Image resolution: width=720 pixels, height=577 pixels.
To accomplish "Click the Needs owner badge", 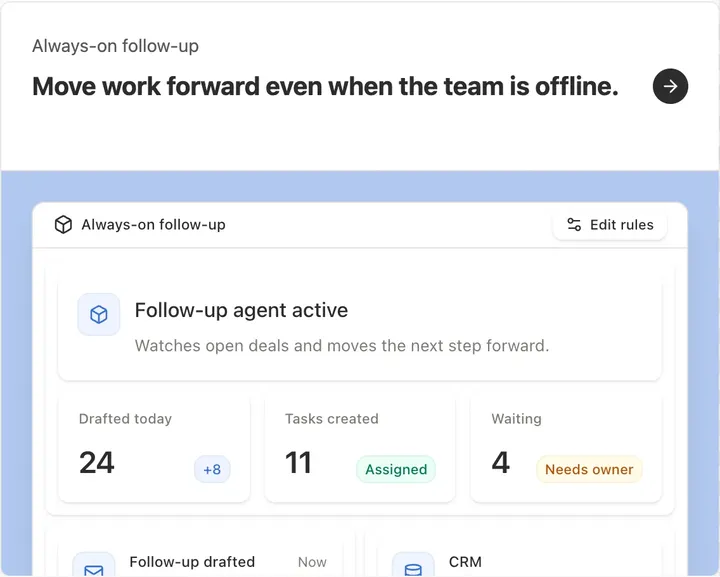I will (589, 469).
